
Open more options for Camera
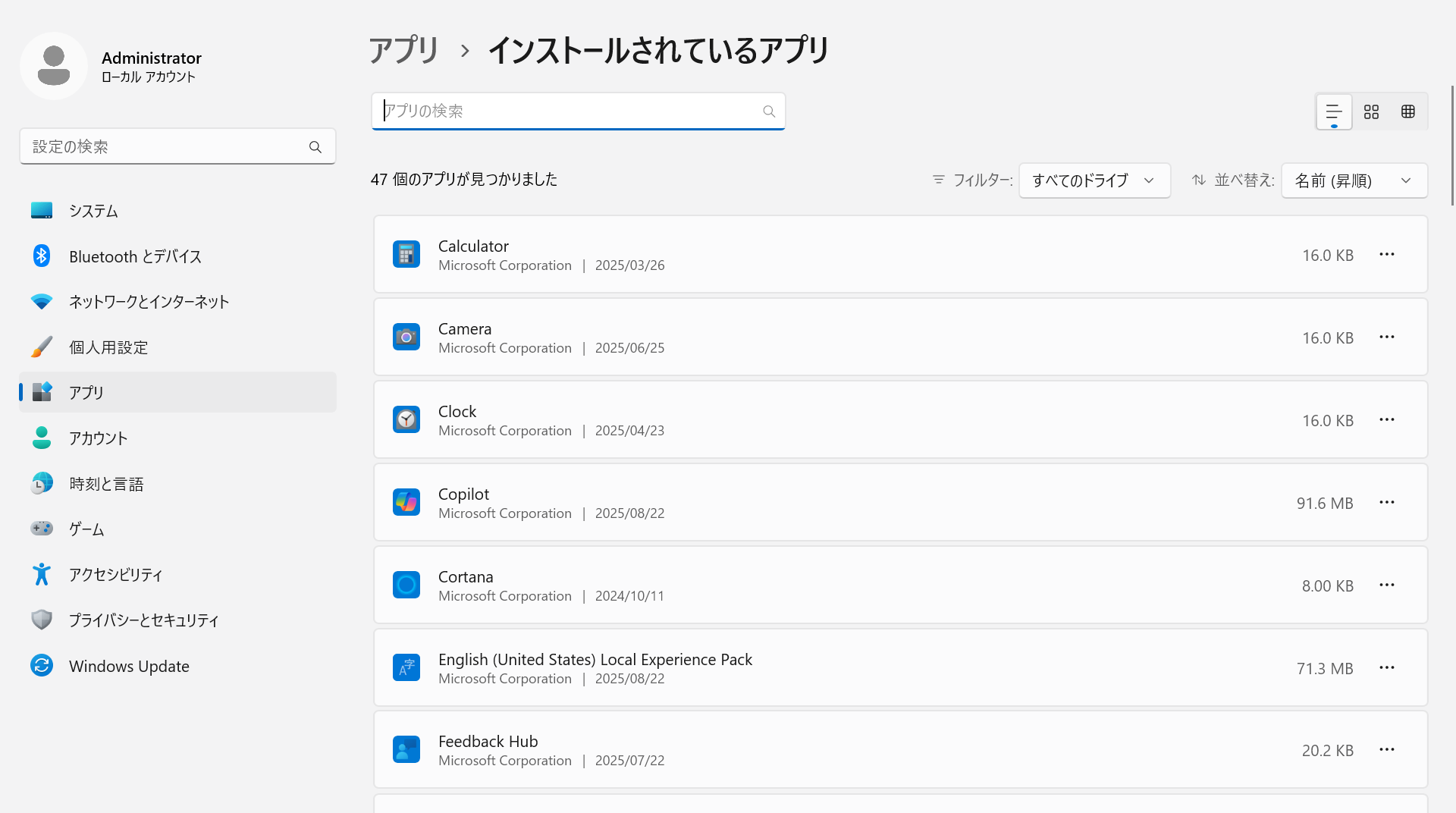pos(1387,337)
